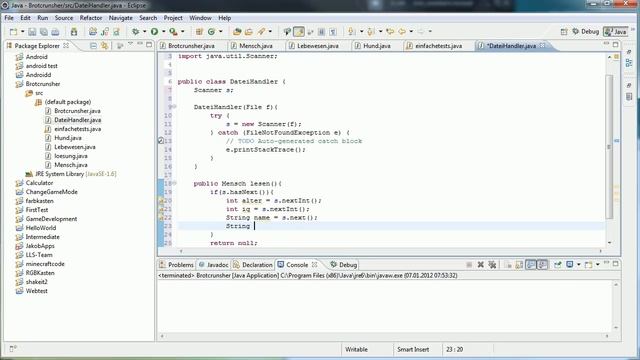Viewport: 640px width, 360px height.
Task: Click Collapse All in Package Explorer
Action: [93, 46]
